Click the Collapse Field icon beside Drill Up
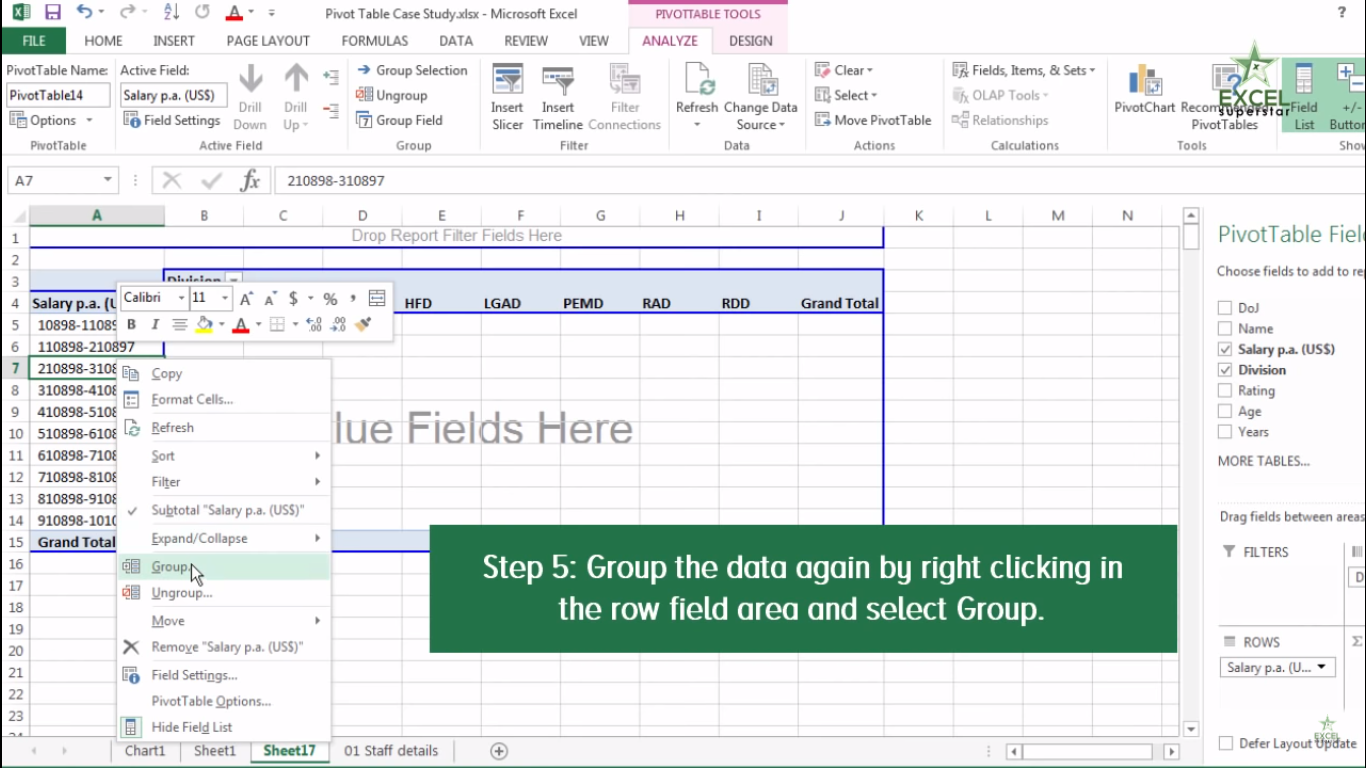1366x768 pixels. pos(331,109)
